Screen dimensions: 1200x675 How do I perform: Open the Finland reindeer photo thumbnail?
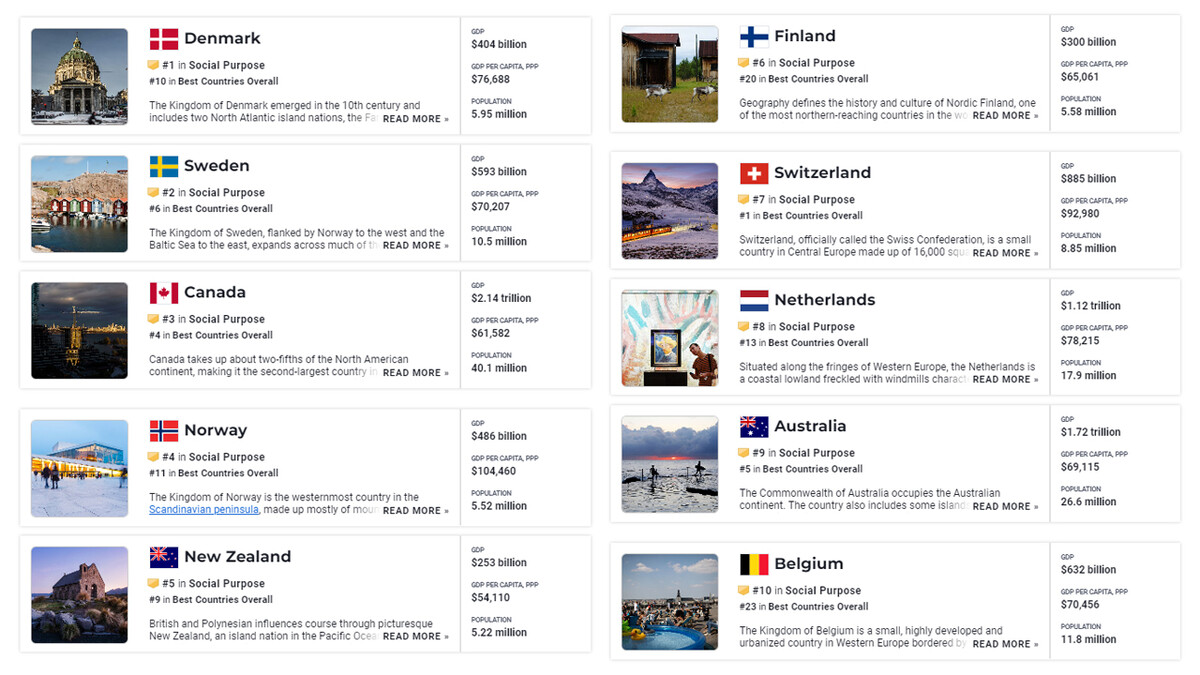click(x=670, y=74)
